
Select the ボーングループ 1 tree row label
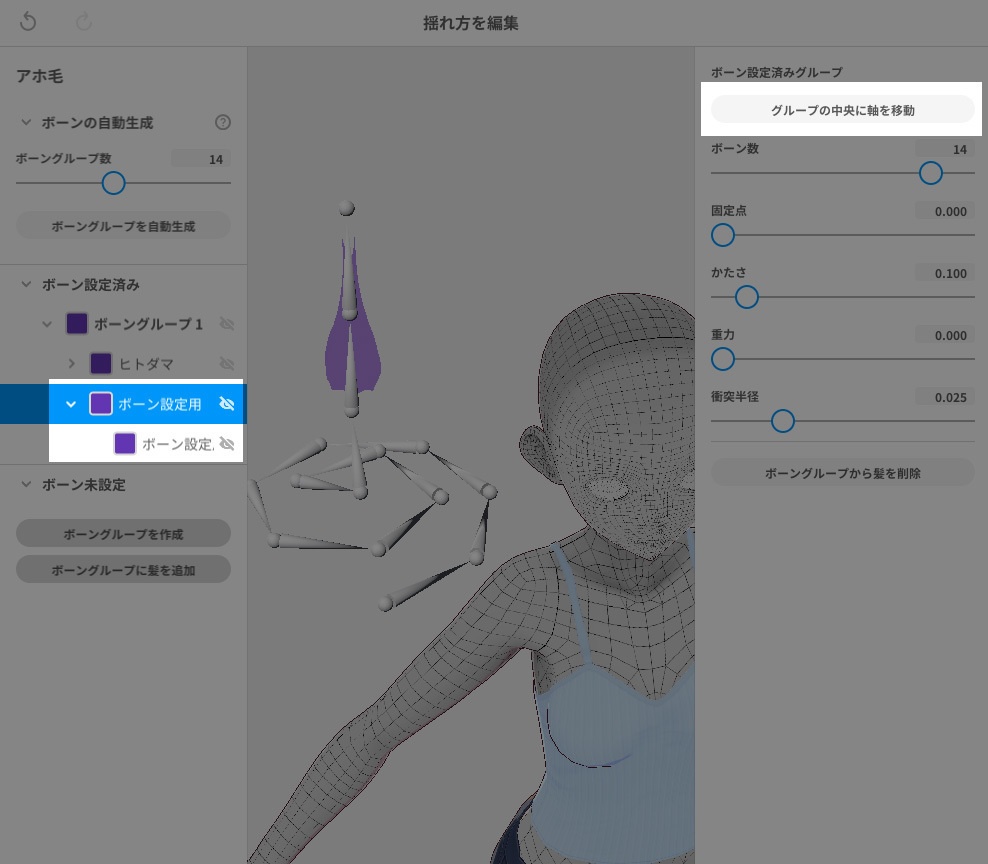click(149, 324)
